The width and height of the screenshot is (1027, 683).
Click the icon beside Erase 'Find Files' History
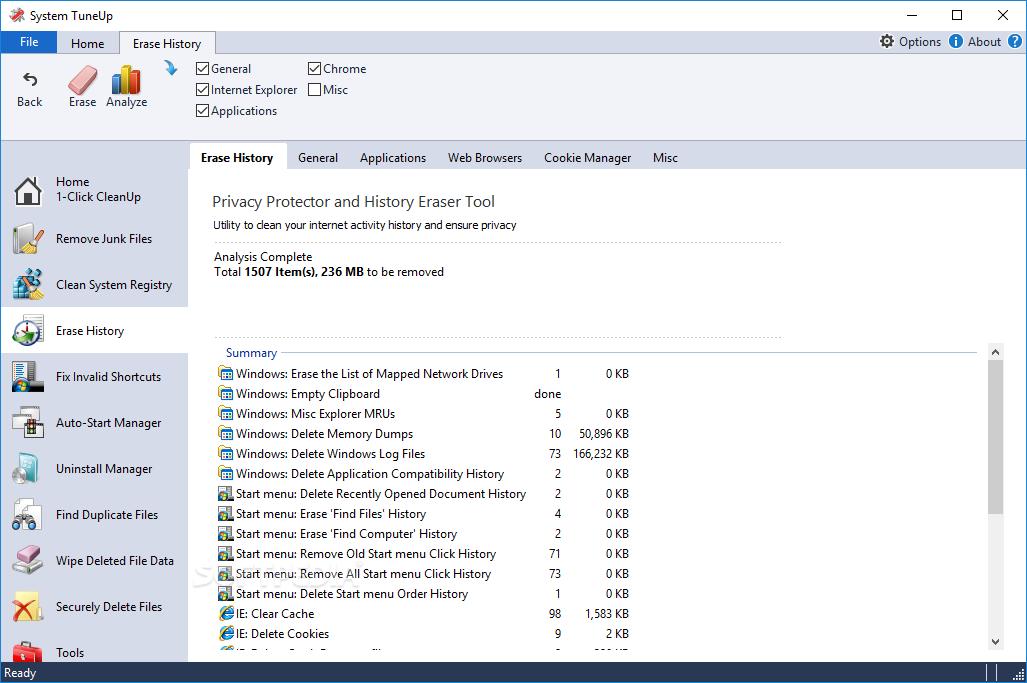pyautogui.click(x=225, y=513)
